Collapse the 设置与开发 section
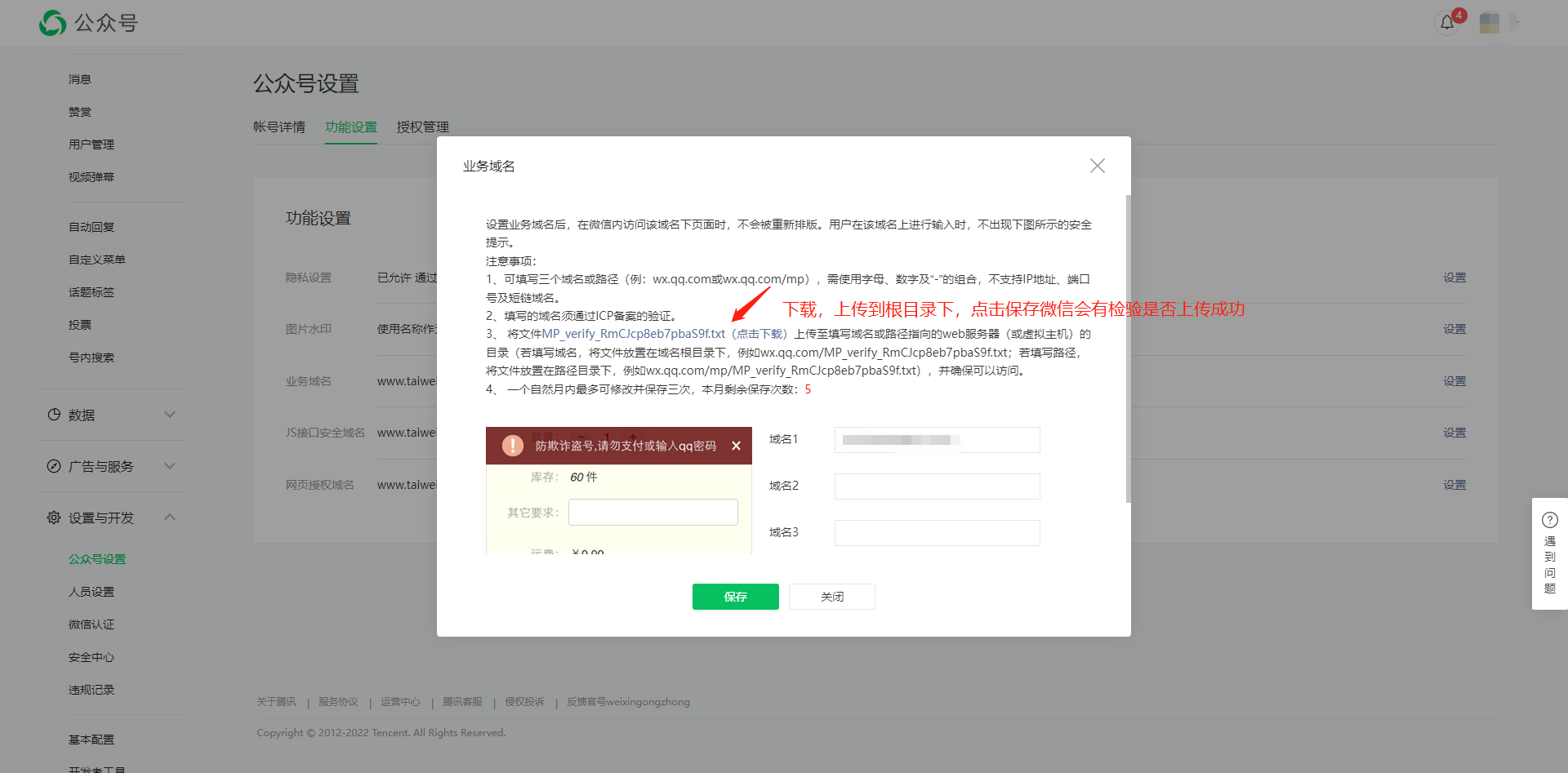 (x=170, y=517)
